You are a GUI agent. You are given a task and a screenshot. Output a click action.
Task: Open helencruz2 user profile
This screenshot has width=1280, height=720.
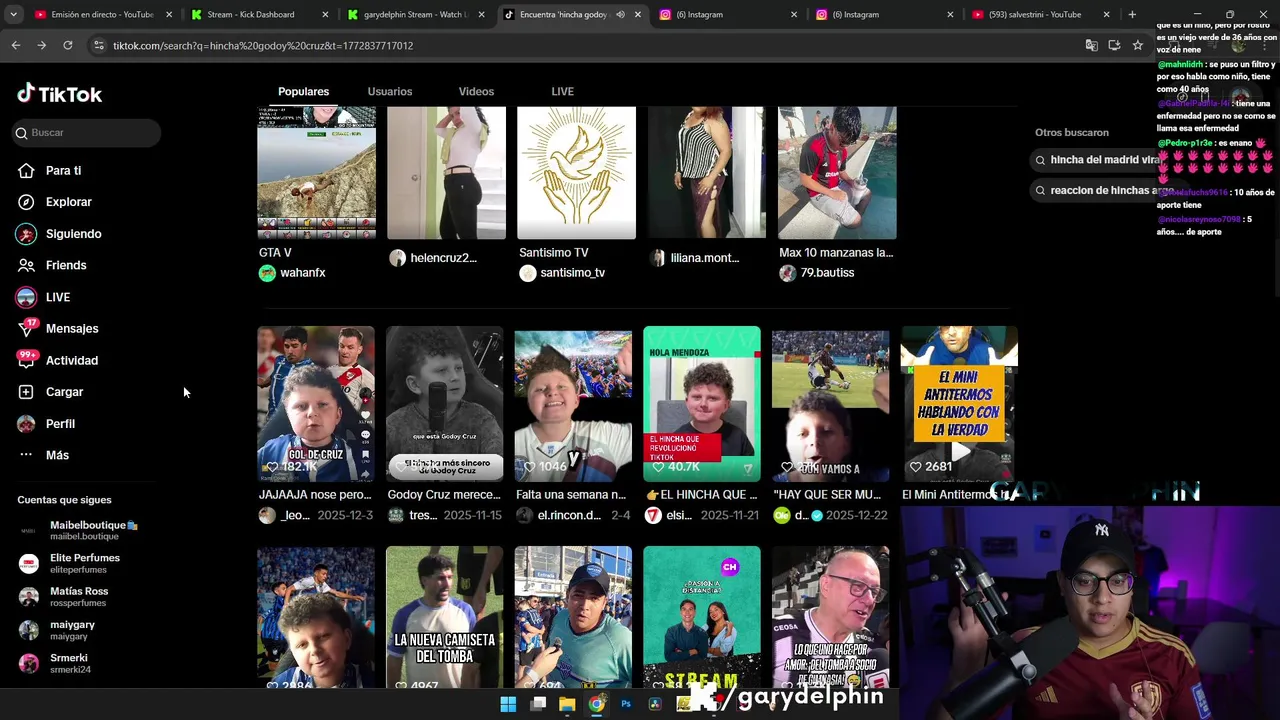(433, 258)
